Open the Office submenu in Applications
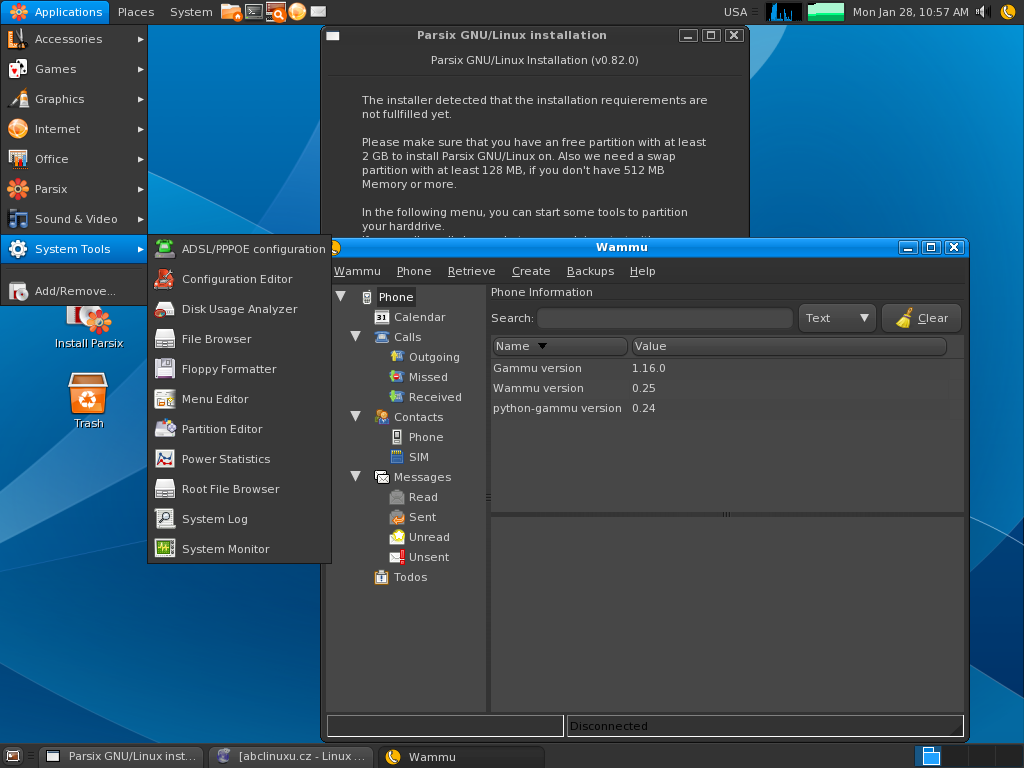This screenshot has width=1024, height=768. [74, 159]
